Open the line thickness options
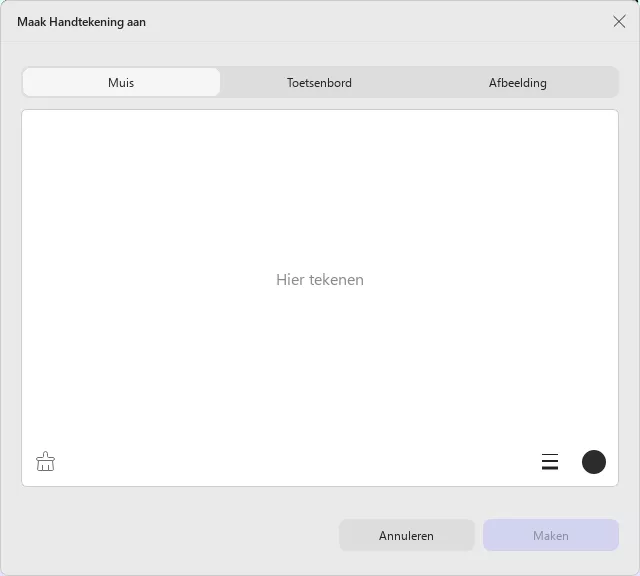Screen dimensions: 640x576 550,462
